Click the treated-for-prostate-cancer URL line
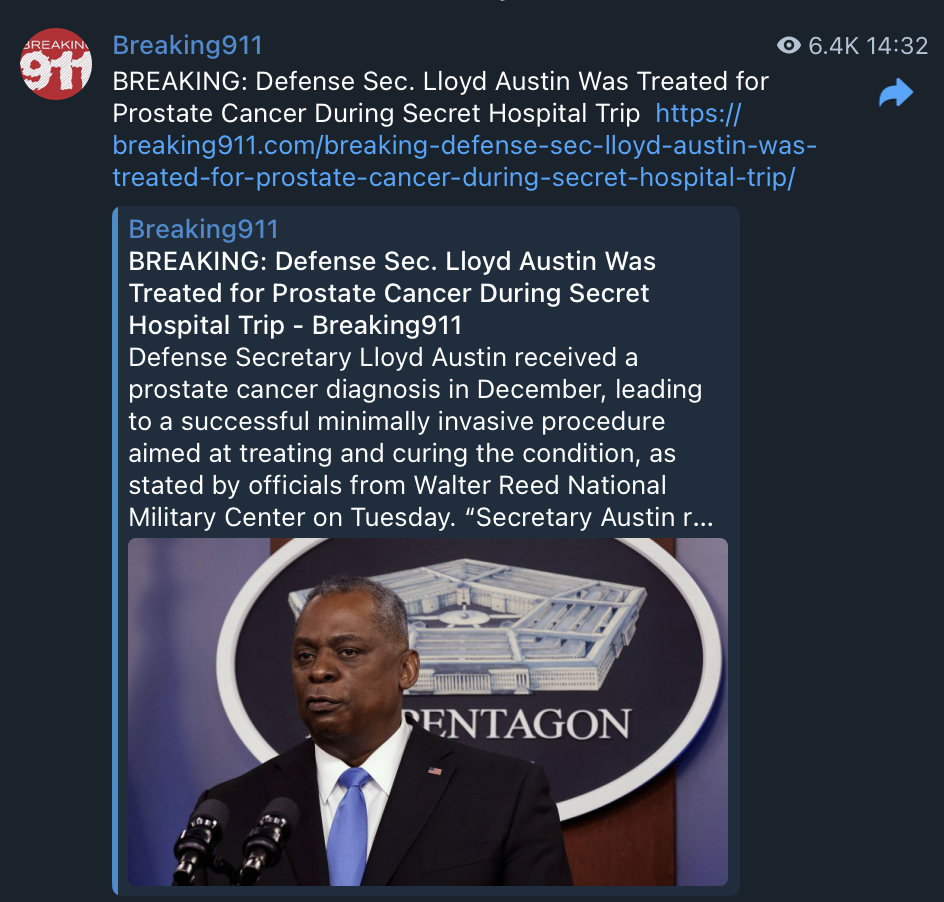944x902 pixels. (x=454, y=177)
